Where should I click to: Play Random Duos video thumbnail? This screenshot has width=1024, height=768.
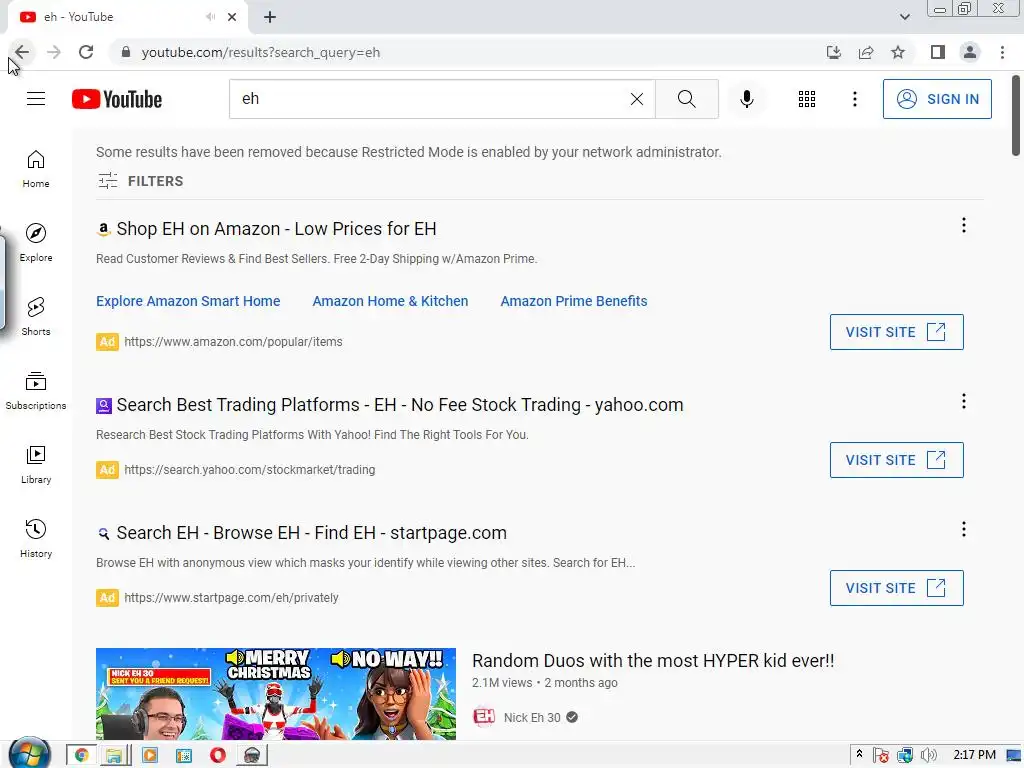276,694
